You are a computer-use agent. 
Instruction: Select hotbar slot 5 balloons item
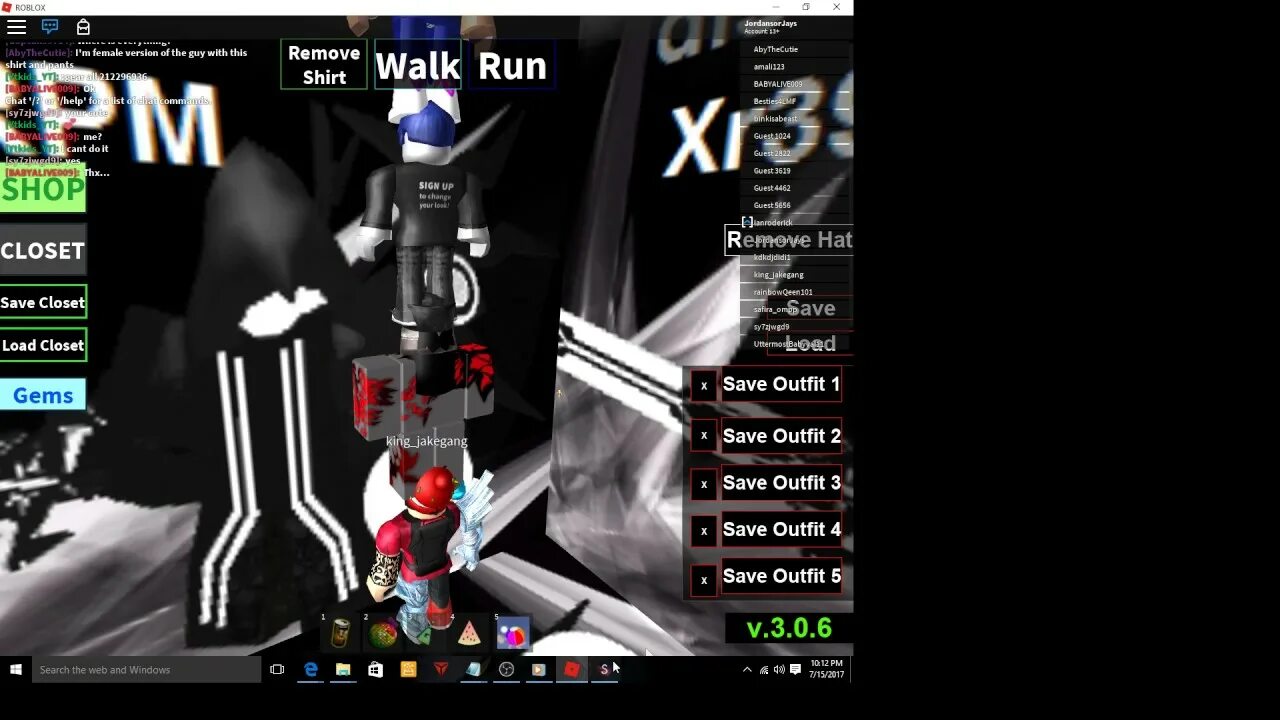click(512, 632)
